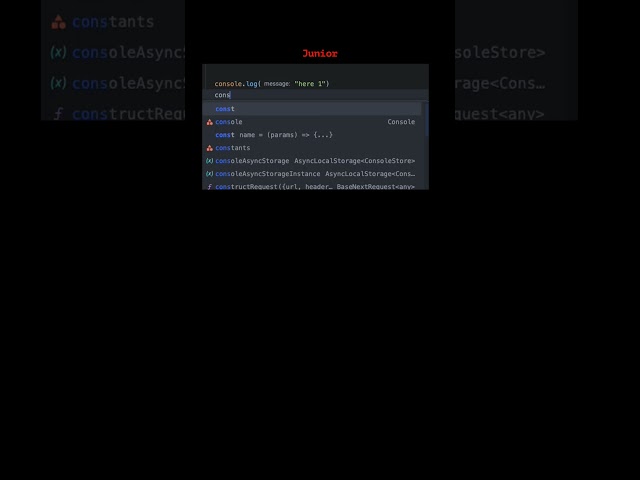Viewport: 640px width, 480px height.
Task: Choose the "consoleAsyncStorageInstance" suggestion
Action: tap(311, 174)
